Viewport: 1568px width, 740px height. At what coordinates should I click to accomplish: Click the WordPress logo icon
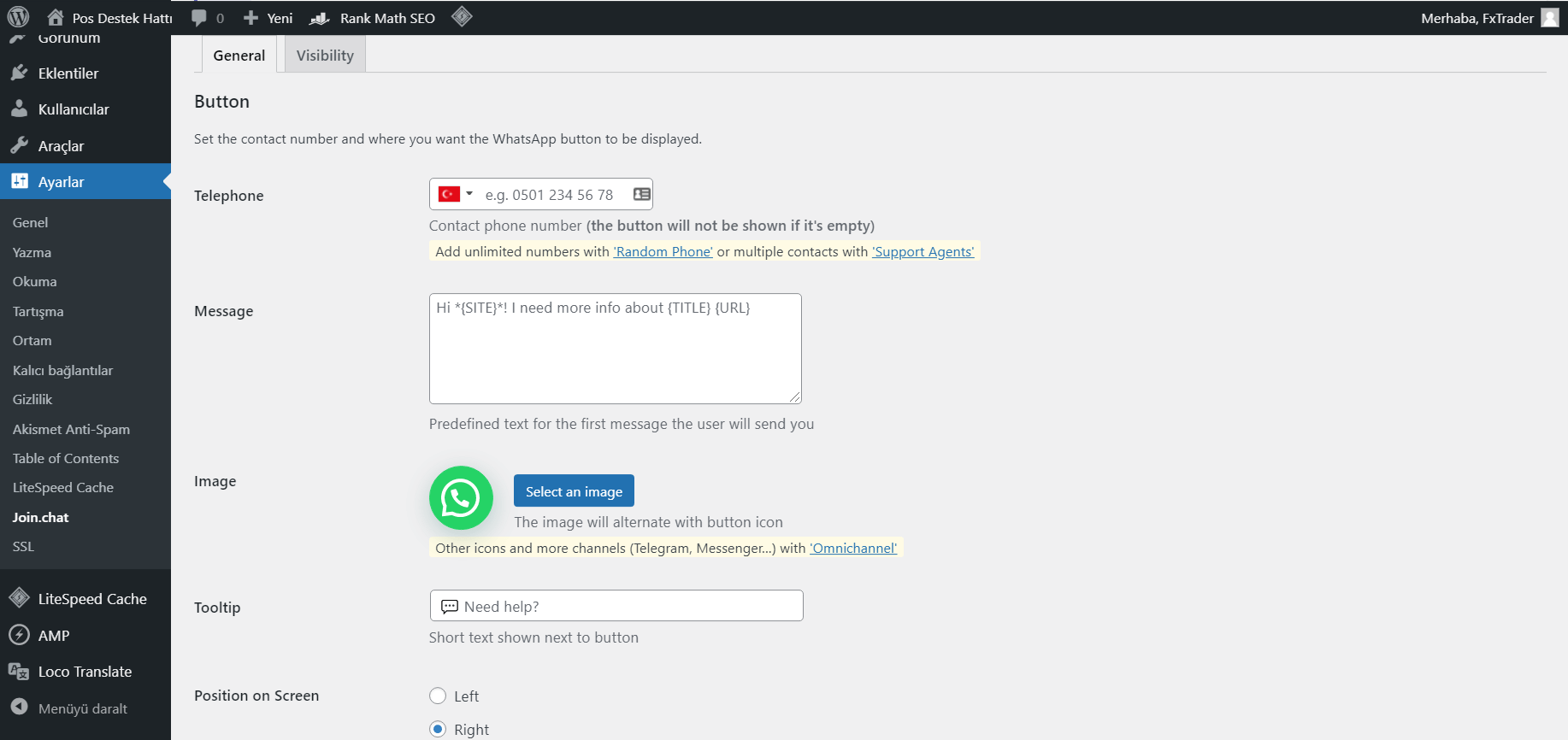(18, 17)
